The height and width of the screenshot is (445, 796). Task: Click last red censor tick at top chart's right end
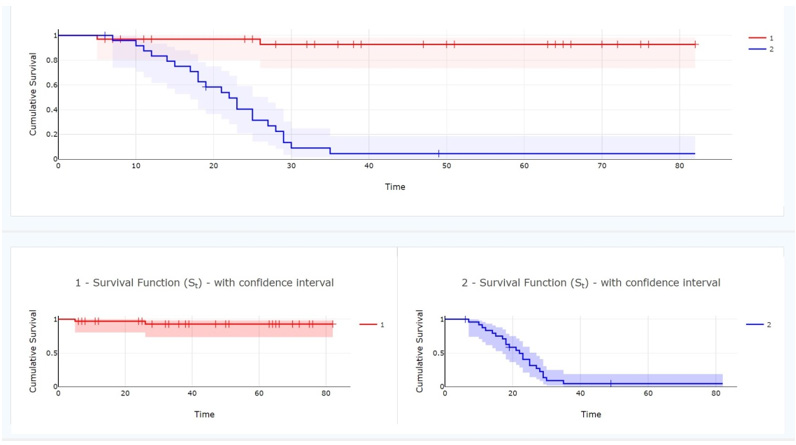pyautogui.click(x=694, y=44)
